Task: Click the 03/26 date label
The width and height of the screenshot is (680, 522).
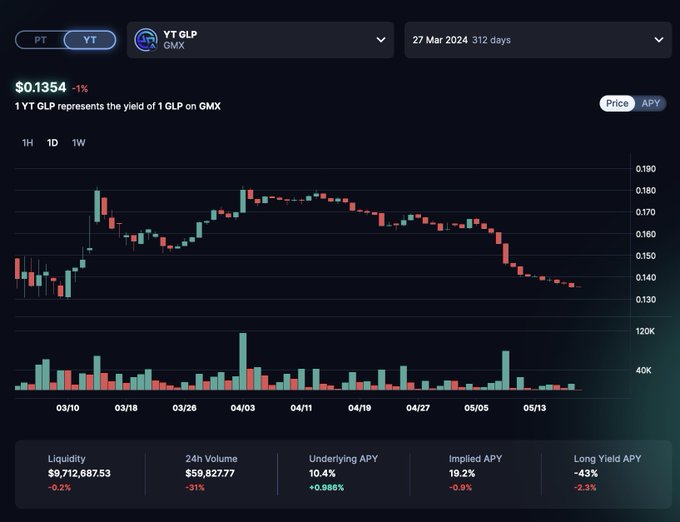Action: [x=184, y=408]
